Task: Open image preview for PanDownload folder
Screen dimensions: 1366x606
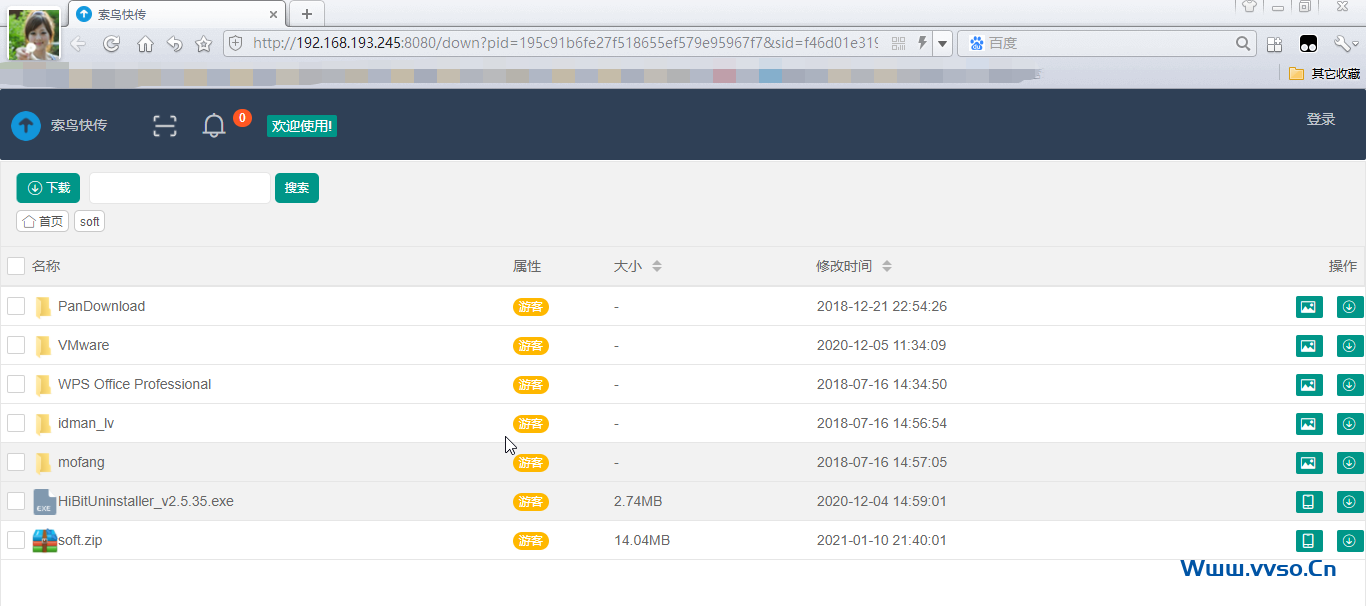Action: [1309, 307]
